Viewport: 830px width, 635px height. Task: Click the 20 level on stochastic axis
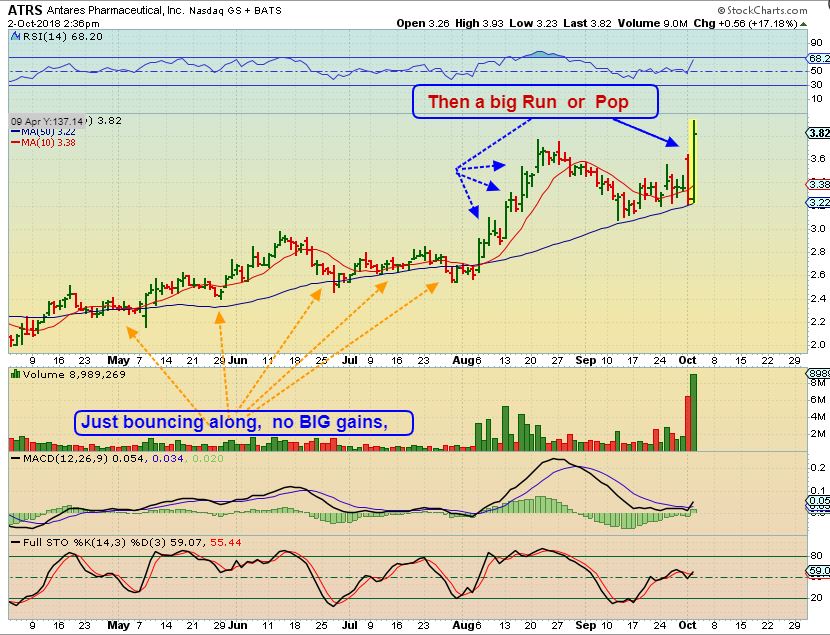817,597
